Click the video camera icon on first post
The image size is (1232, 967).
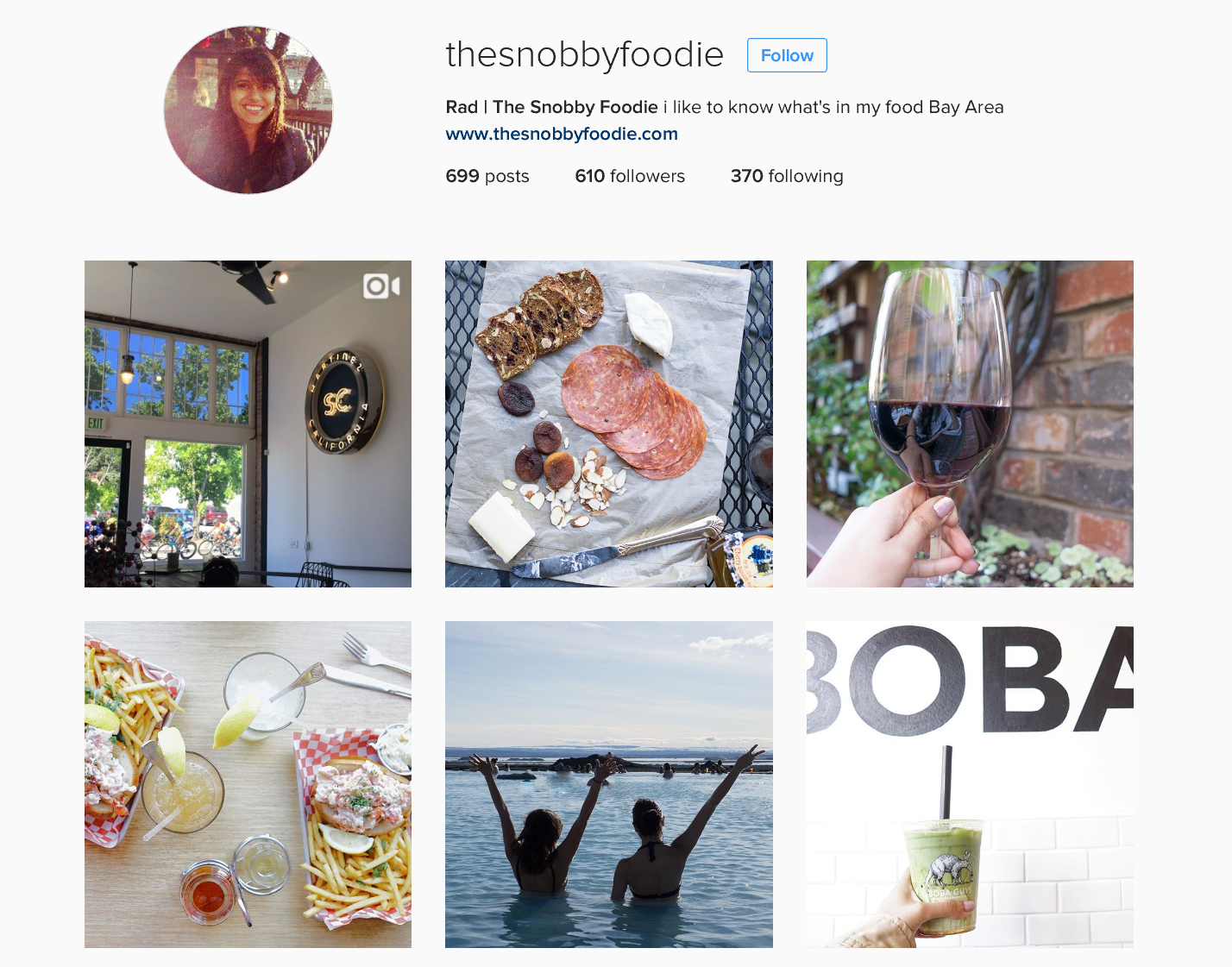click(x=381, y=286)
